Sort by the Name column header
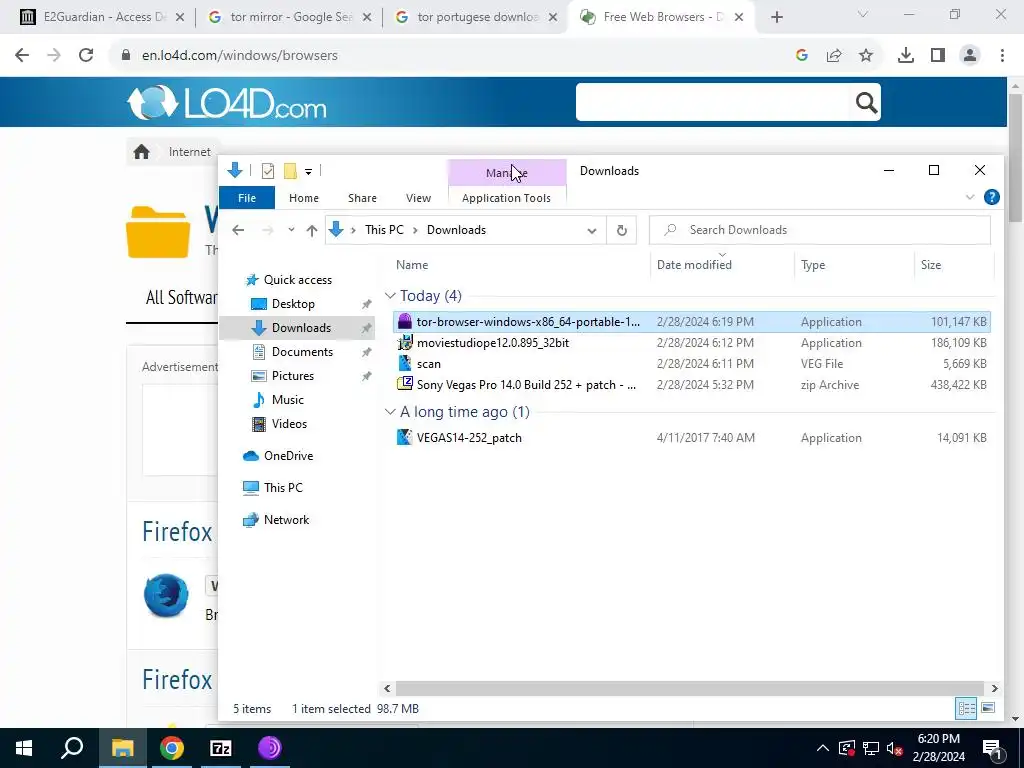The image size is (1024, 768). (x=412, y=264)
